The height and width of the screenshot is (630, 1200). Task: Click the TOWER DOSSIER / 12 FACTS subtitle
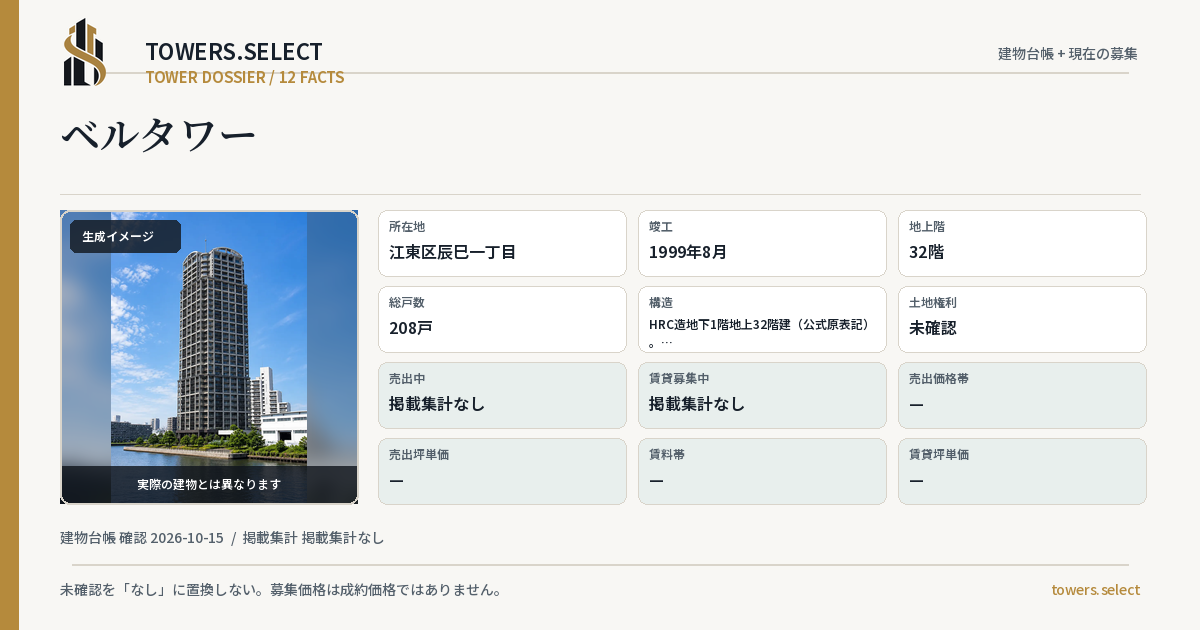click(x=245, y=77)
